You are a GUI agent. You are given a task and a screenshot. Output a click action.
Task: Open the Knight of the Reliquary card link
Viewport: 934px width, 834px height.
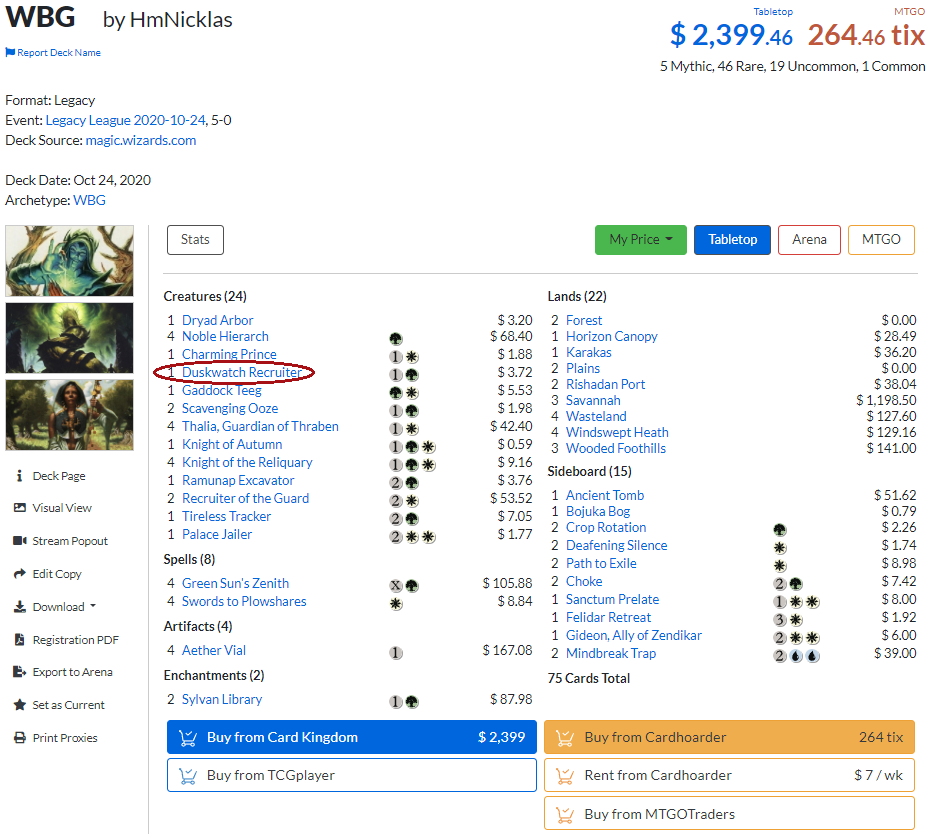click(247, 462)
